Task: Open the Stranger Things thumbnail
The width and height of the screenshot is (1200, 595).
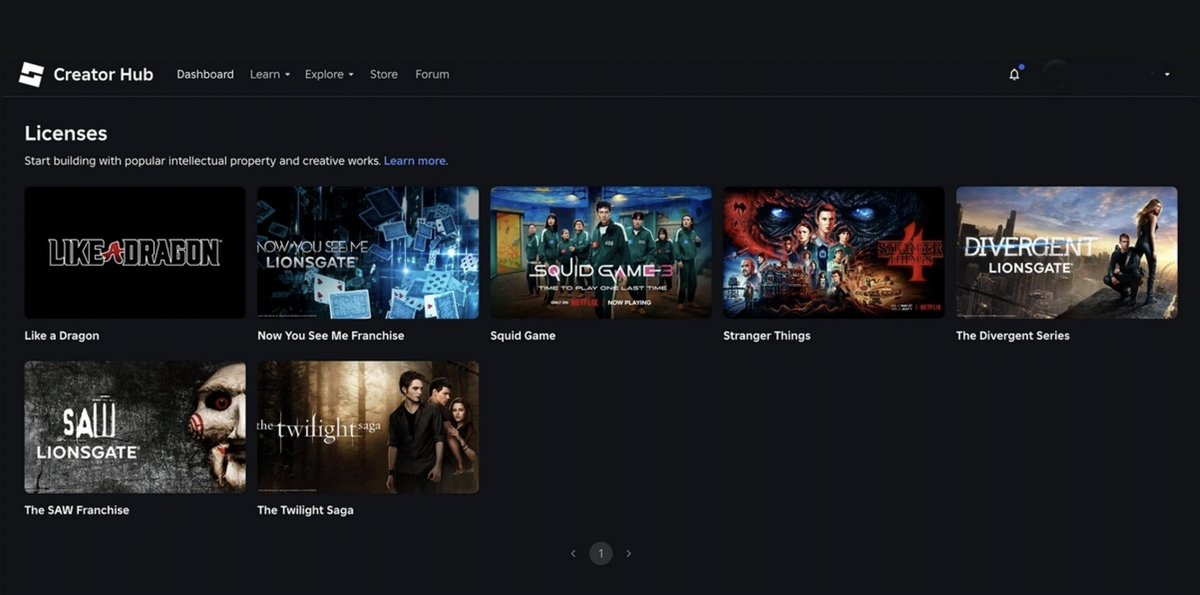Action: tap(834, 252)
